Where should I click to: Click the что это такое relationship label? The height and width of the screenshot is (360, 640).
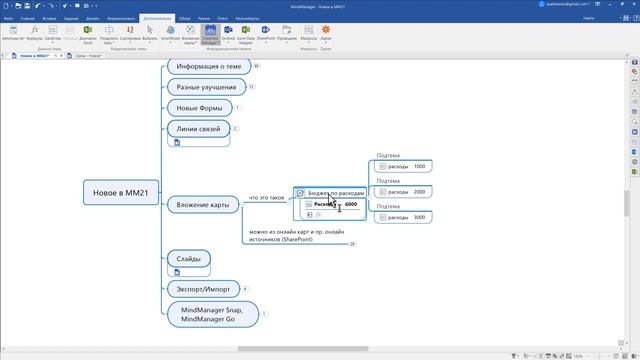(x=267, y=198)
